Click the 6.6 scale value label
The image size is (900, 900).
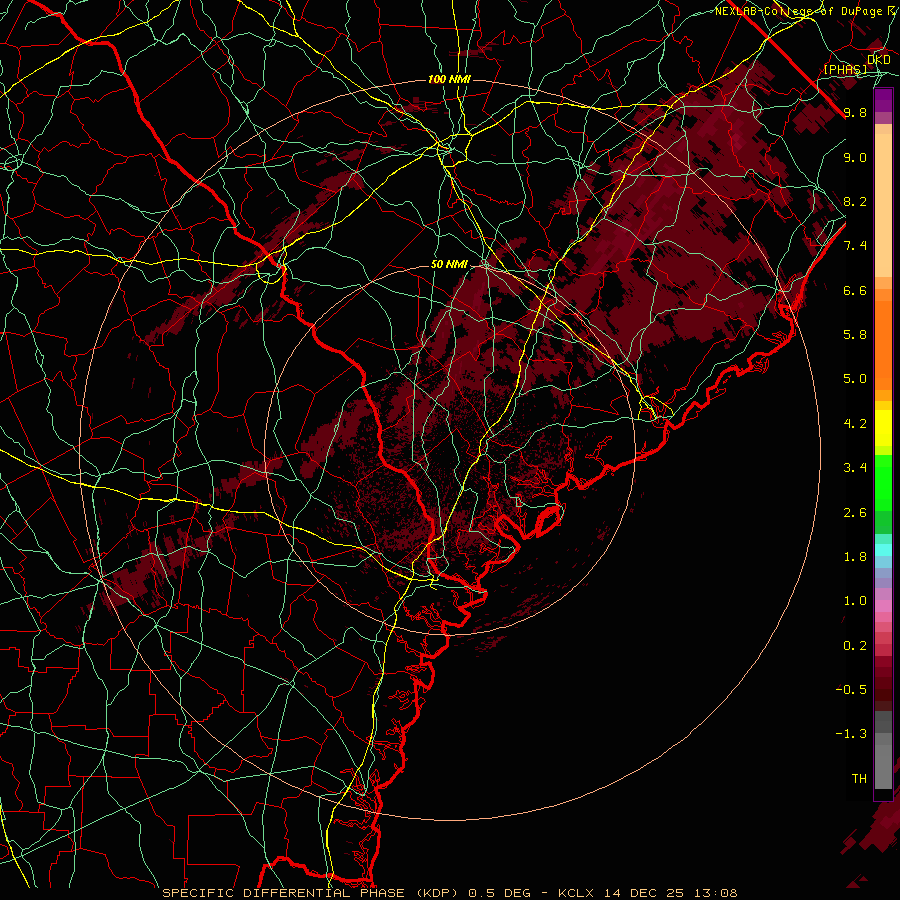pos(855,290)
